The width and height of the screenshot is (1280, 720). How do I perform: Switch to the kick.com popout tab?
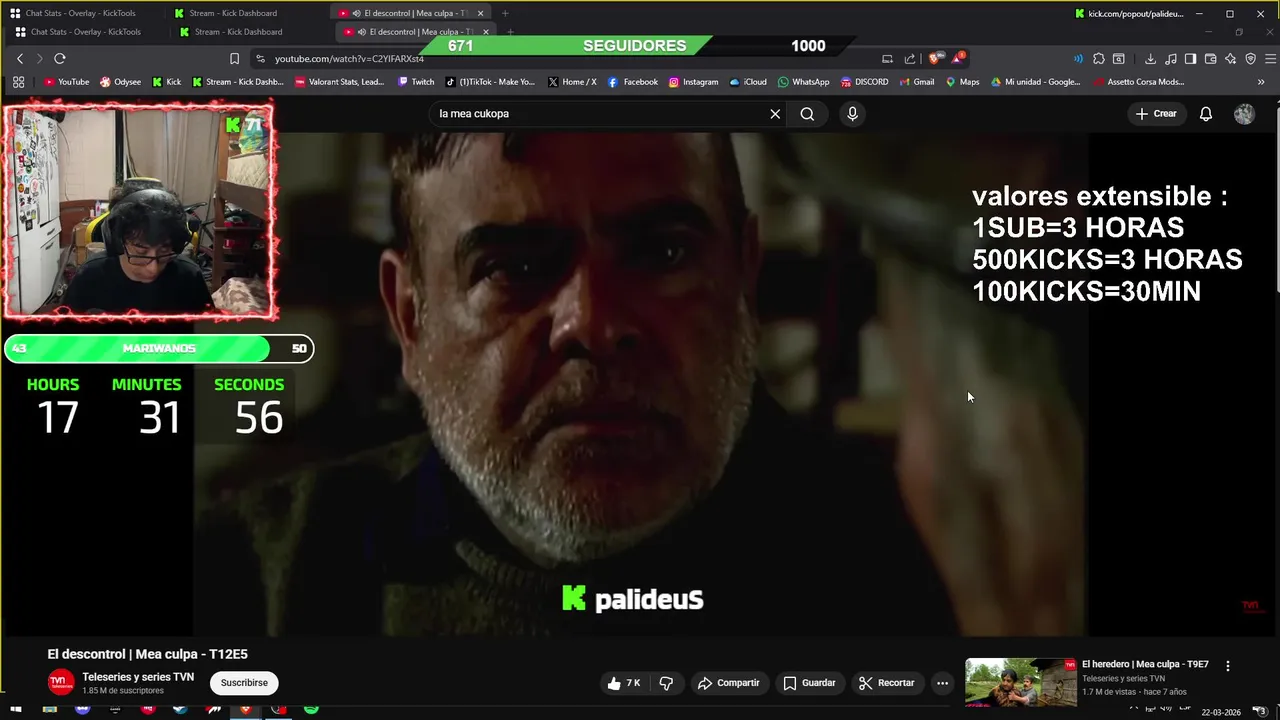1130,14
